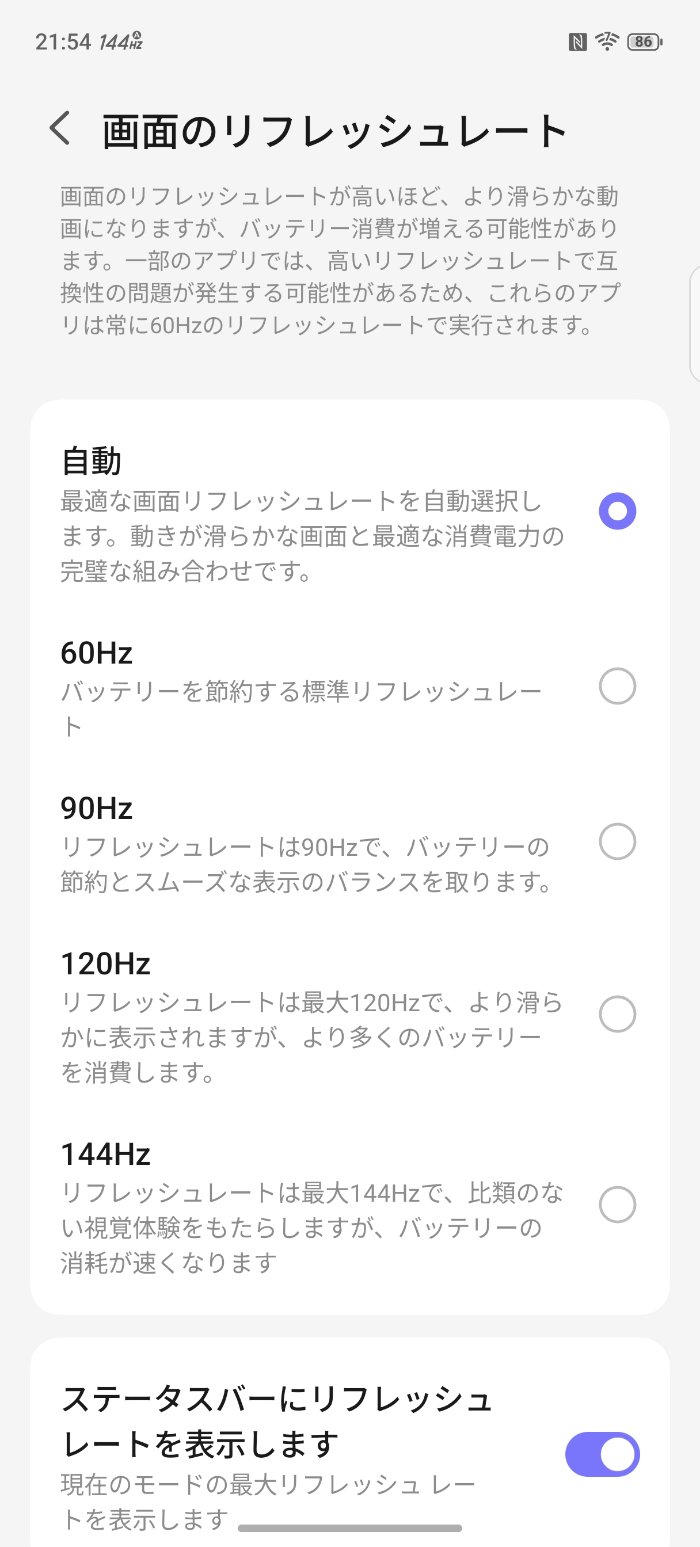Select the 60Hz radio button
This screenshot has height=1547, width=700.
click(x=617, y=687)
